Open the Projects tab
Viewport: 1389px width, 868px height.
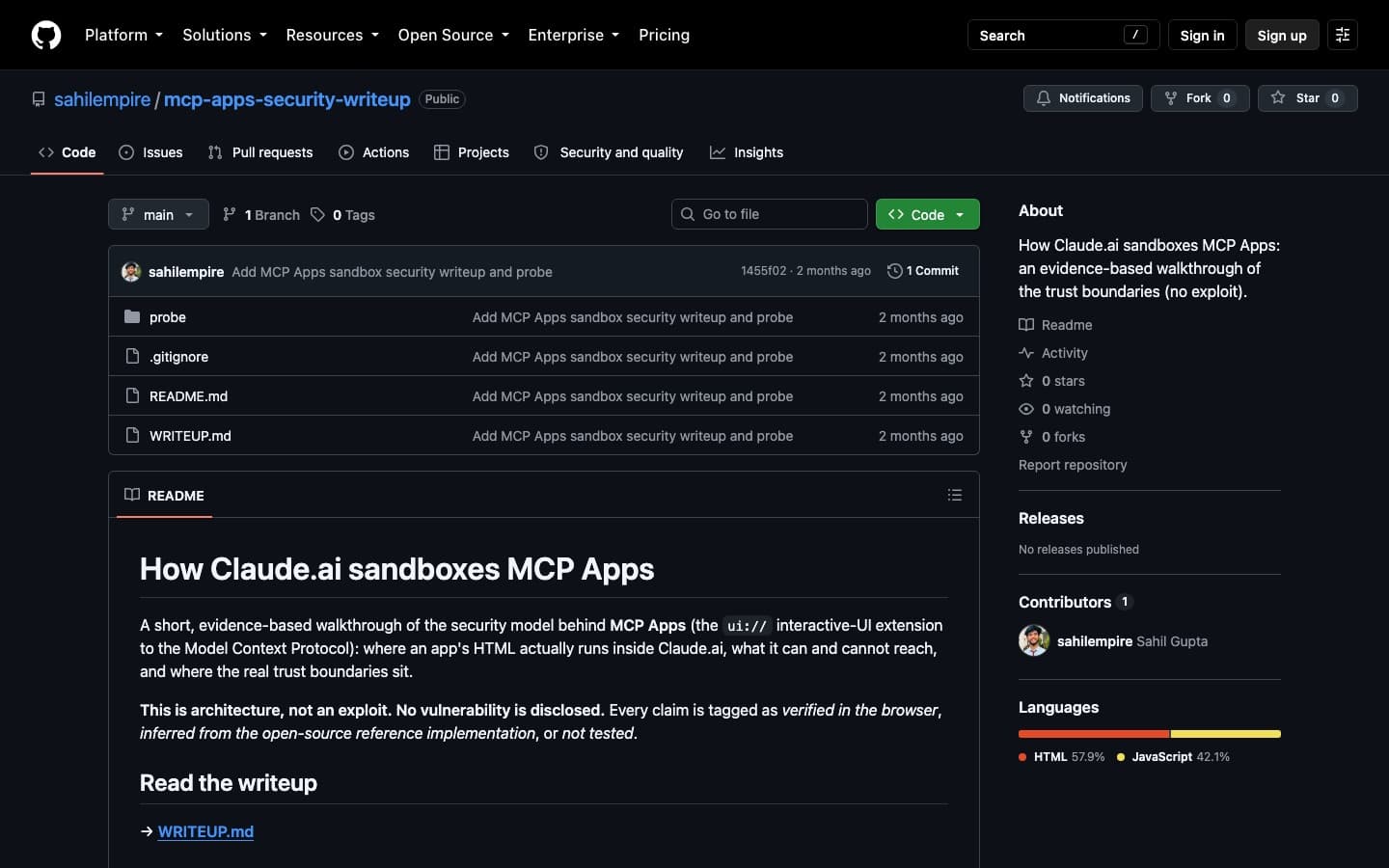coord(472,152)
